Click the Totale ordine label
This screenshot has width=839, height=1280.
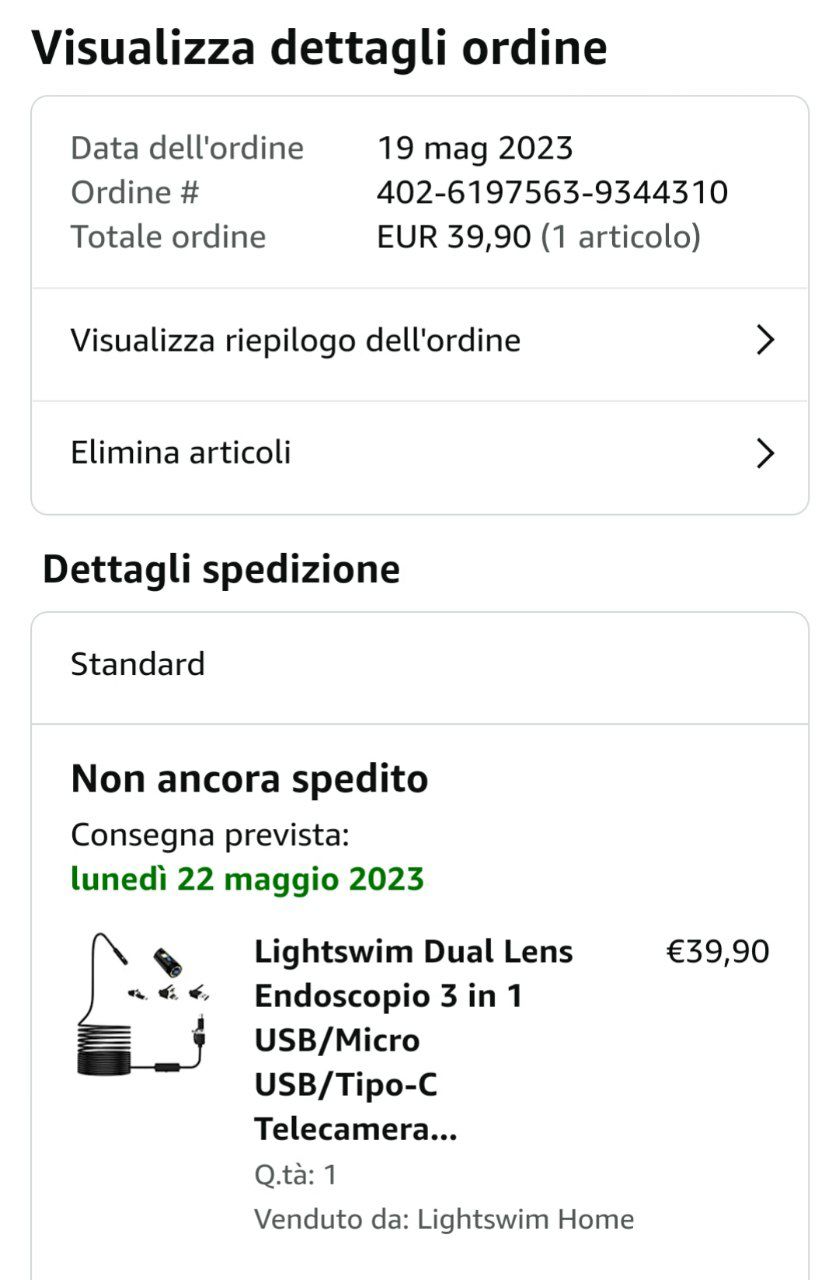168,237
